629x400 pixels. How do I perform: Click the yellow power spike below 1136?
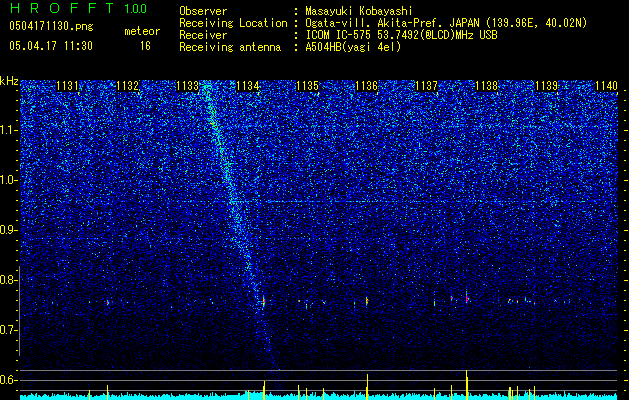point(367,386)
